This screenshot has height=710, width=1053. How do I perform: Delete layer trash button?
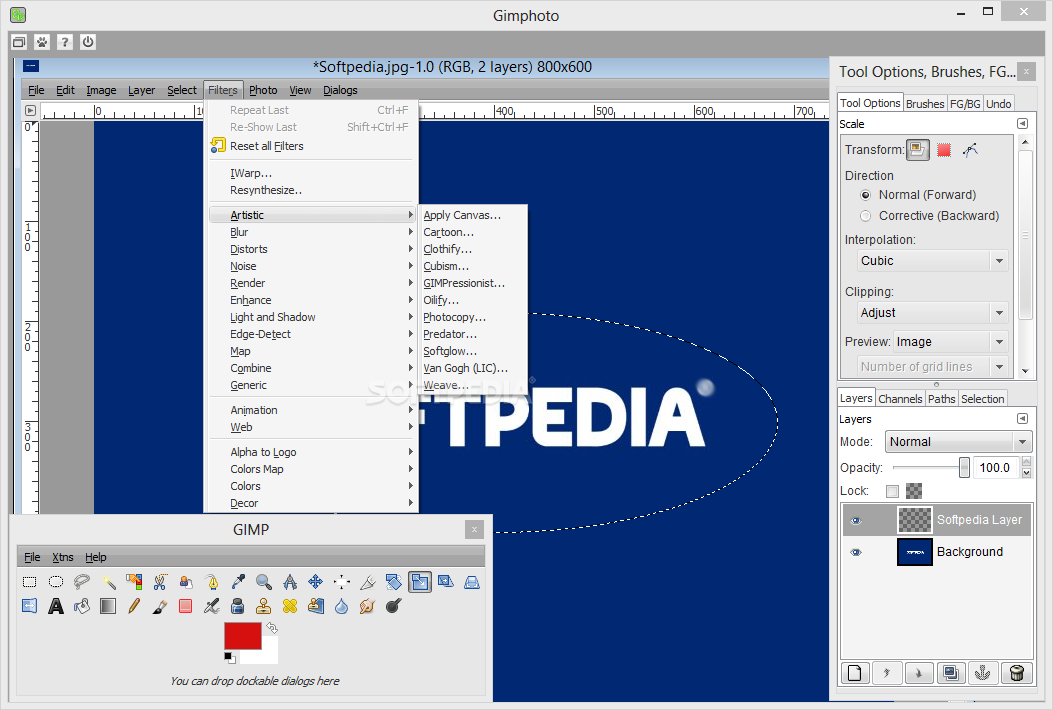click(x=1016, y=673)
